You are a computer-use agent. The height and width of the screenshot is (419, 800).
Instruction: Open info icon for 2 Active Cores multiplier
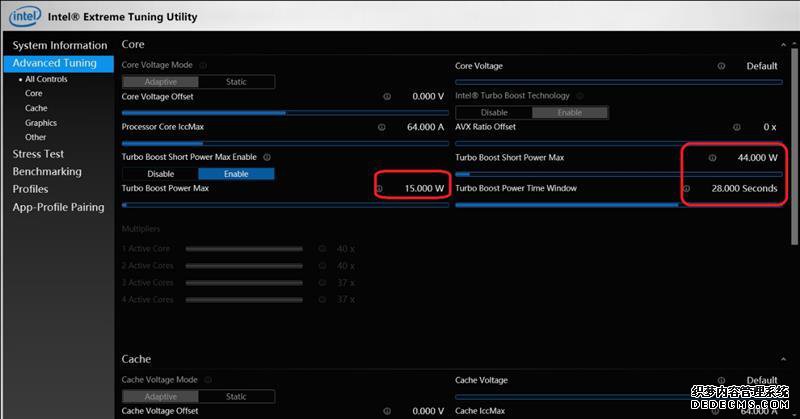pyautogui.click(x=322, y=266)
